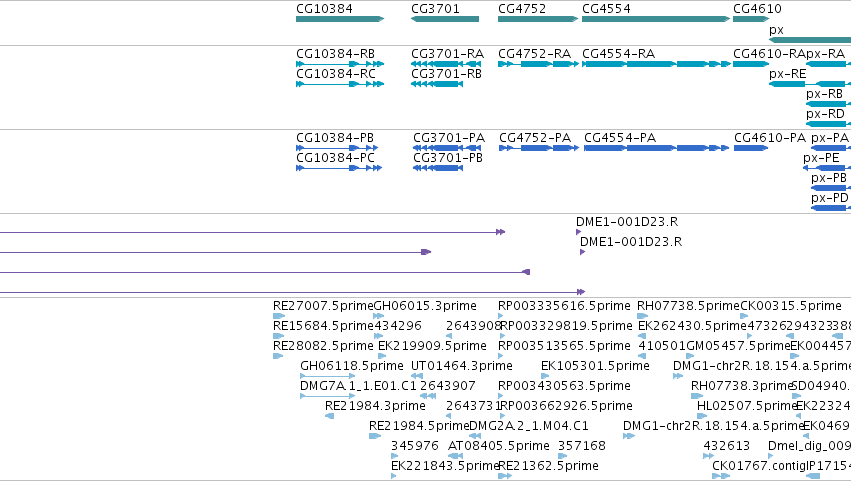Screen dimensions: 851x481
Task: Select the CG4752-RA transcript glyph
Action: coord(538,64)
